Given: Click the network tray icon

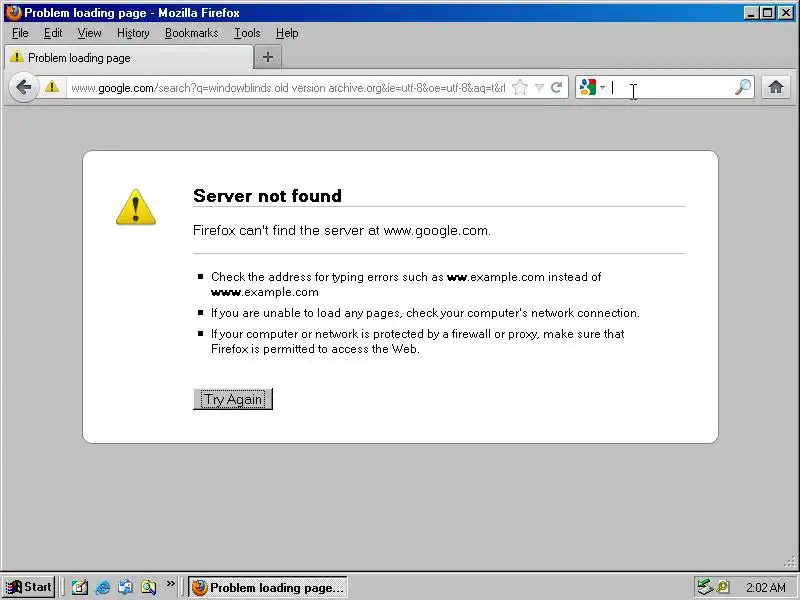Looking at the screenshot, I should pyautogui.click(x=705, y=587).
